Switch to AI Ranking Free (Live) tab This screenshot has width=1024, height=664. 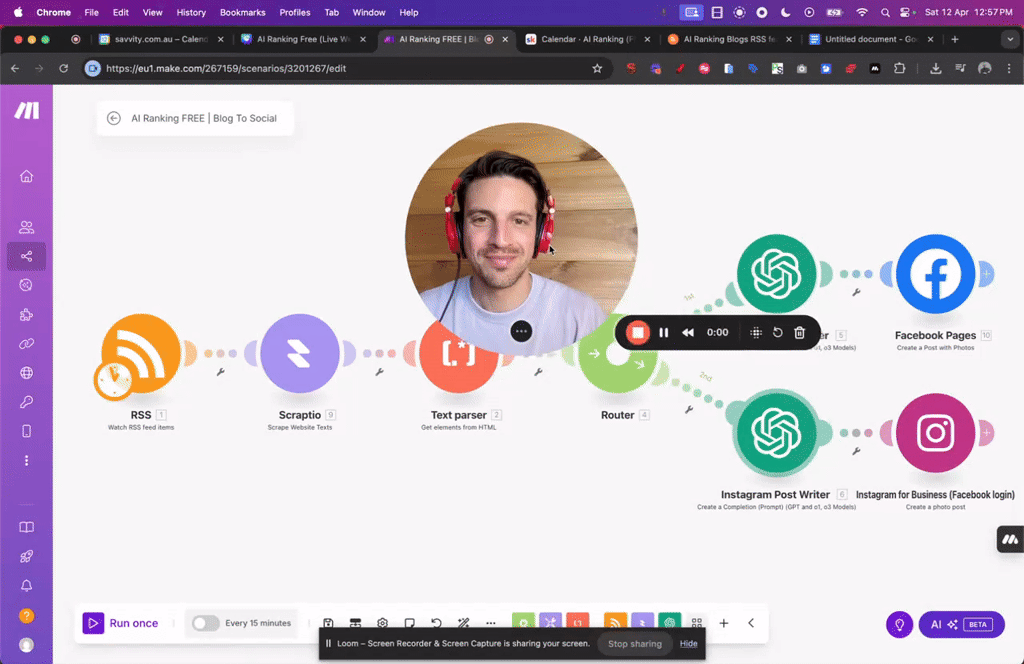[304, 39]
